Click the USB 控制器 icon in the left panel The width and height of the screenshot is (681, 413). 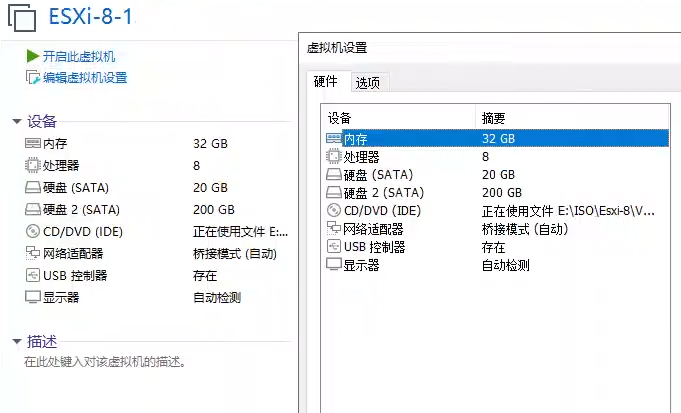[33, 275]
